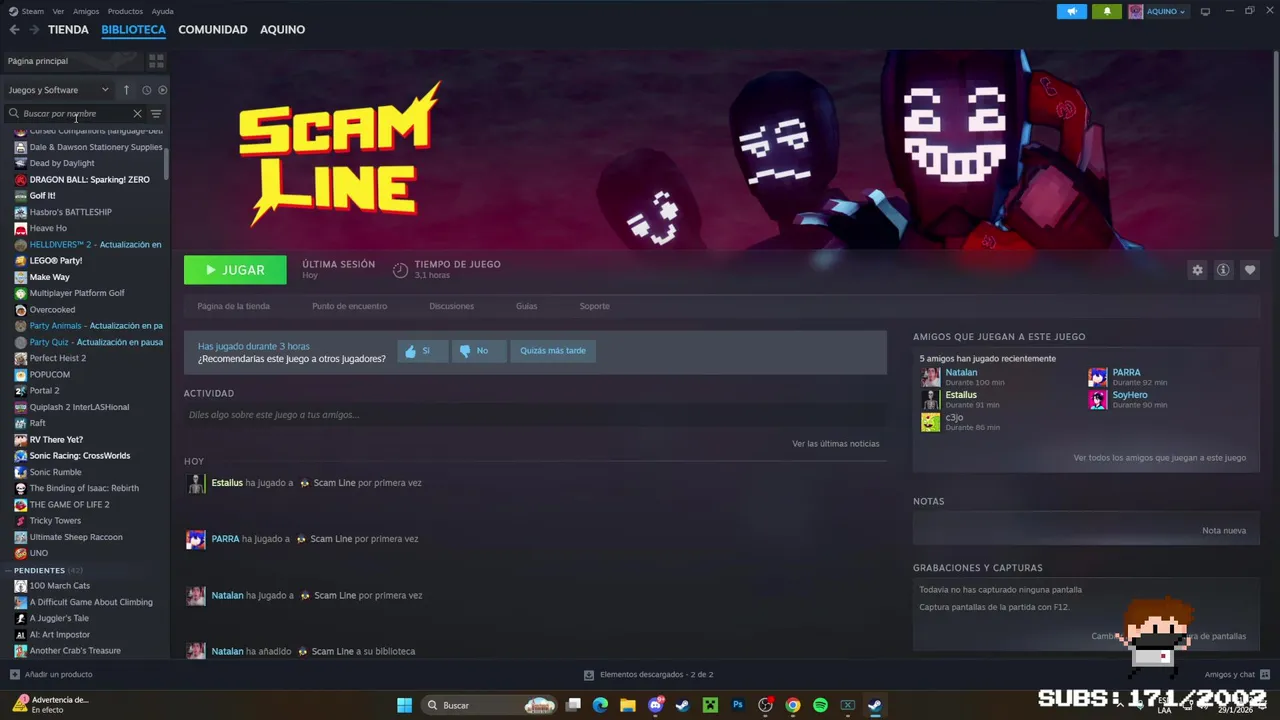Open the library grid view icon
1280x720 pixels.
[x=156, y=61]
